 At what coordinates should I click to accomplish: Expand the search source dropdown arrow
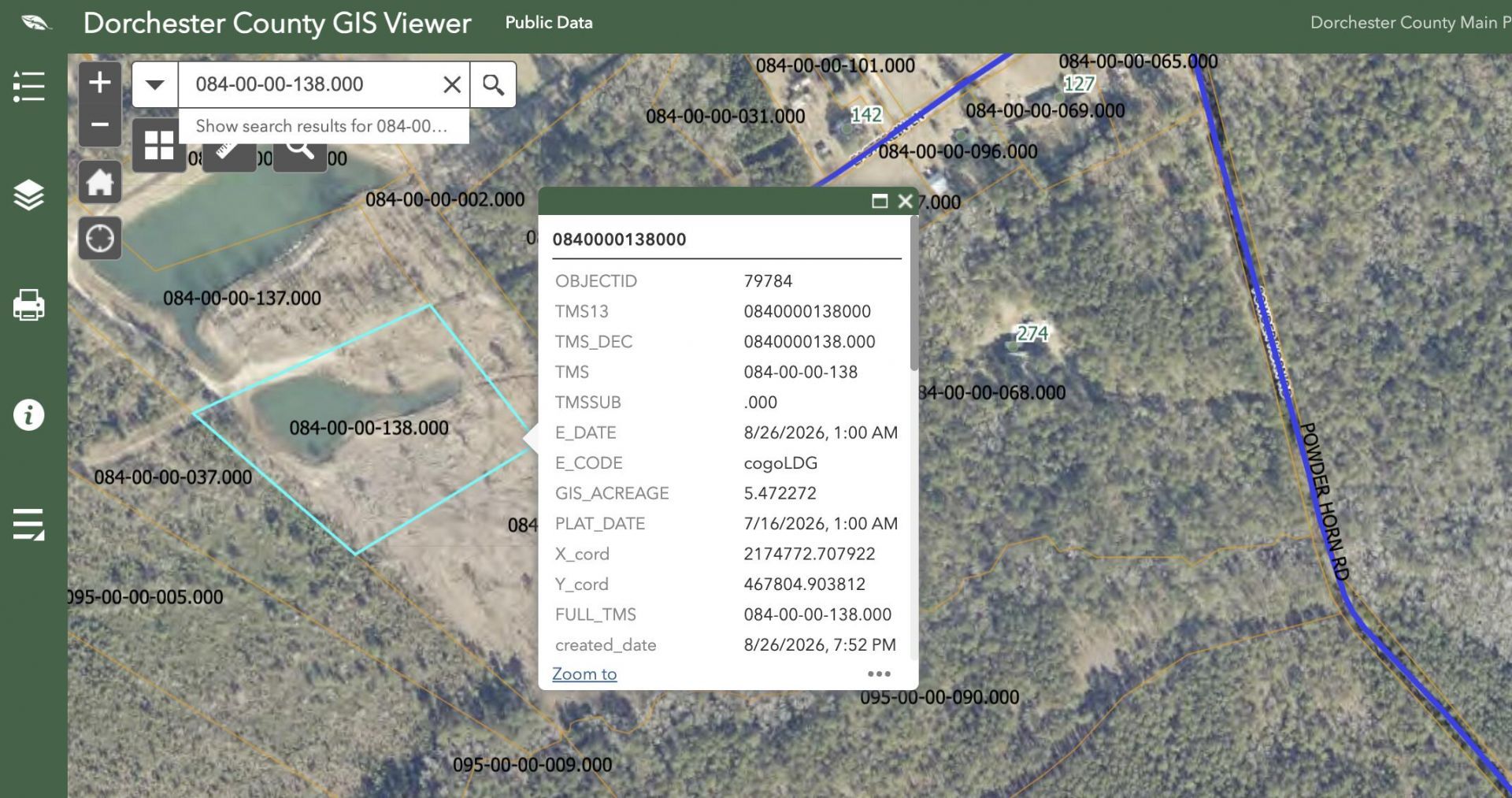coord(155,84)
